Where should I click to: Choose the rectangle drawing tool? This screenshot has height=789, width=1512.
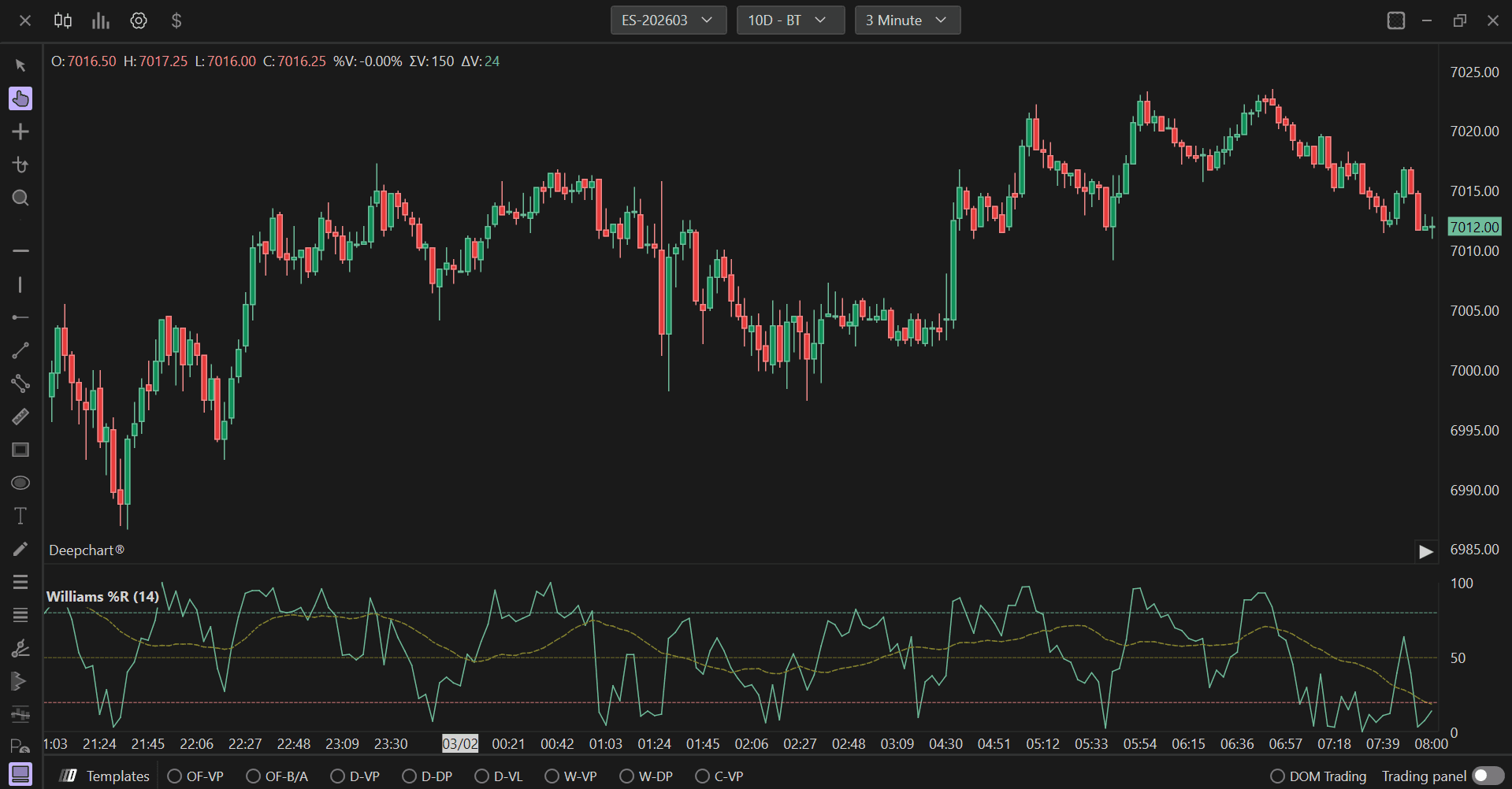[x=20, y=450]
